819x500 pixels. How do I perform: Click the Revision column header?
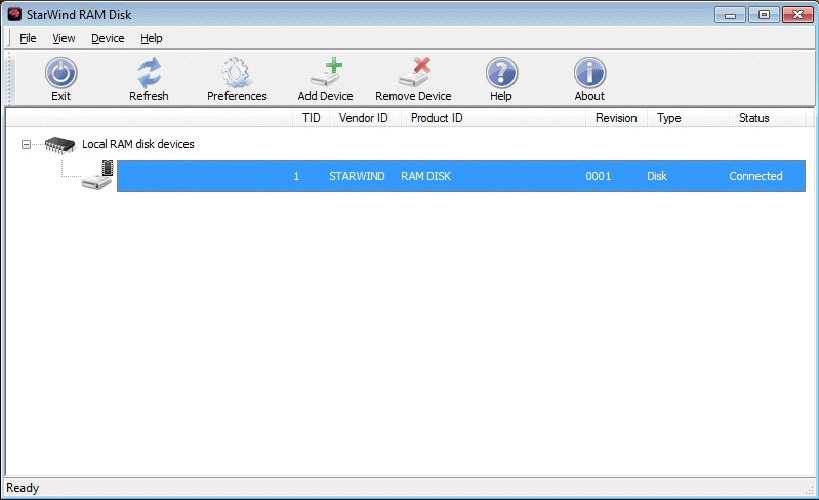(616, 118)
